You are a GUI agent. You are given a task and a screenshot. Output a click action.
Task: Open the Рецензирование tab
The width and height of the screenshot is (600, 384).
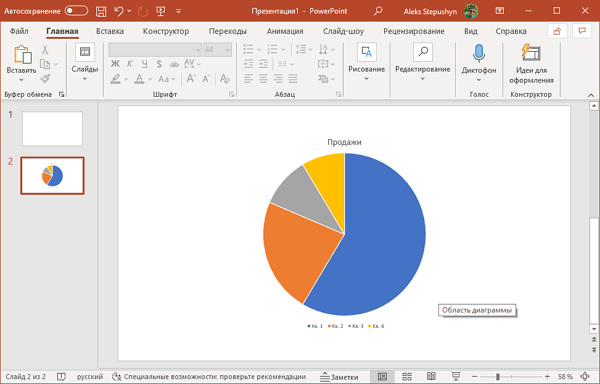(x=414, y=31)
